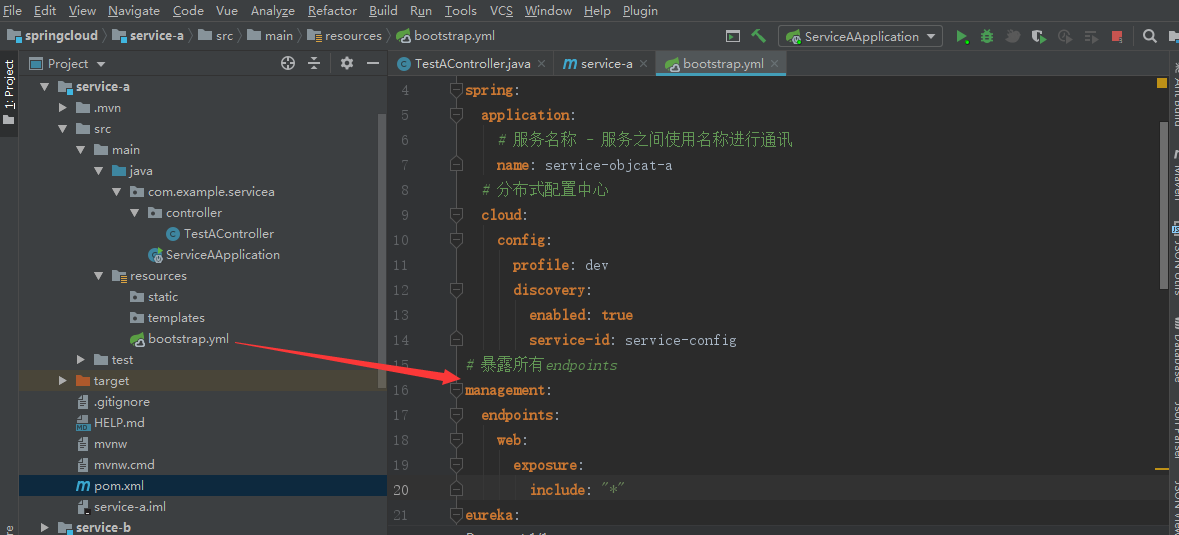Select TestAController class in tree
Image resolution: width=1179 pixels, height=535 pixels.
[x=229, y=234]
